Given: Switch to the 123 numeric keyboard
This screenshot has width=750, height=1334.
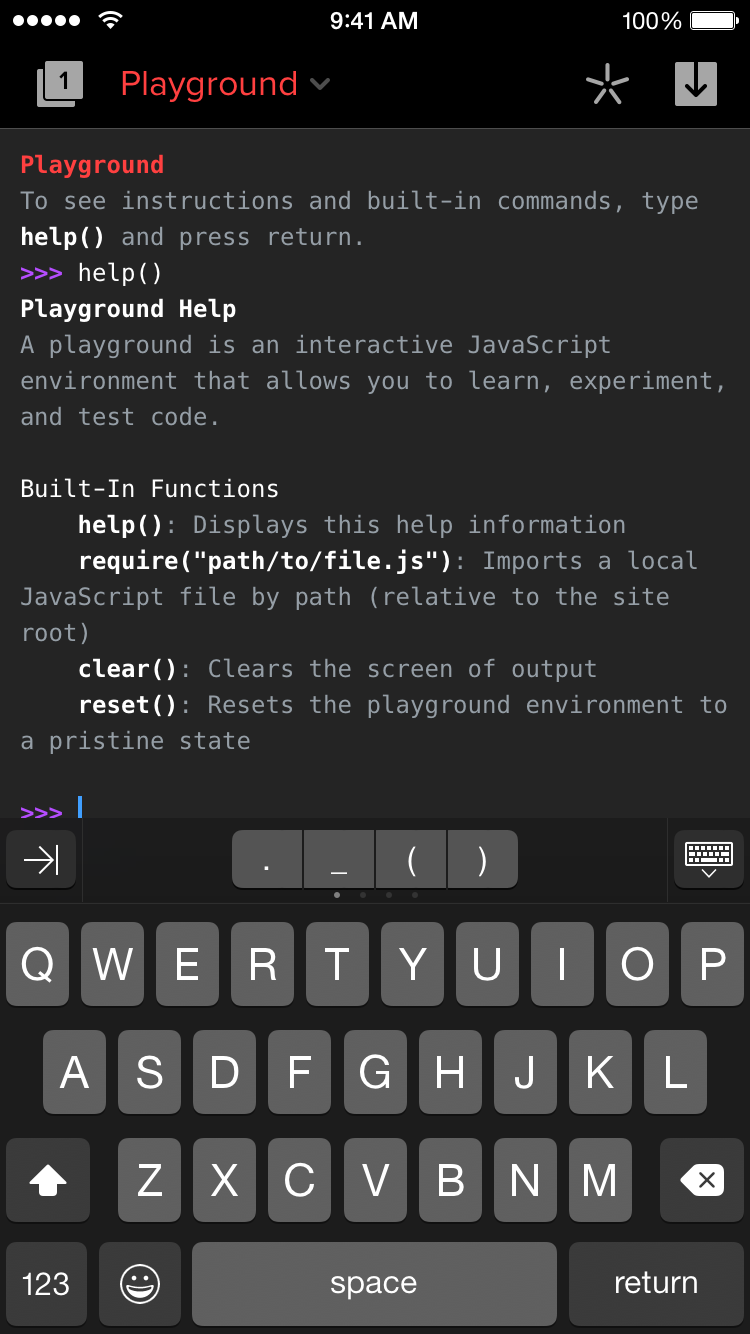Looking at the screenshot, I should (46, 1284).
